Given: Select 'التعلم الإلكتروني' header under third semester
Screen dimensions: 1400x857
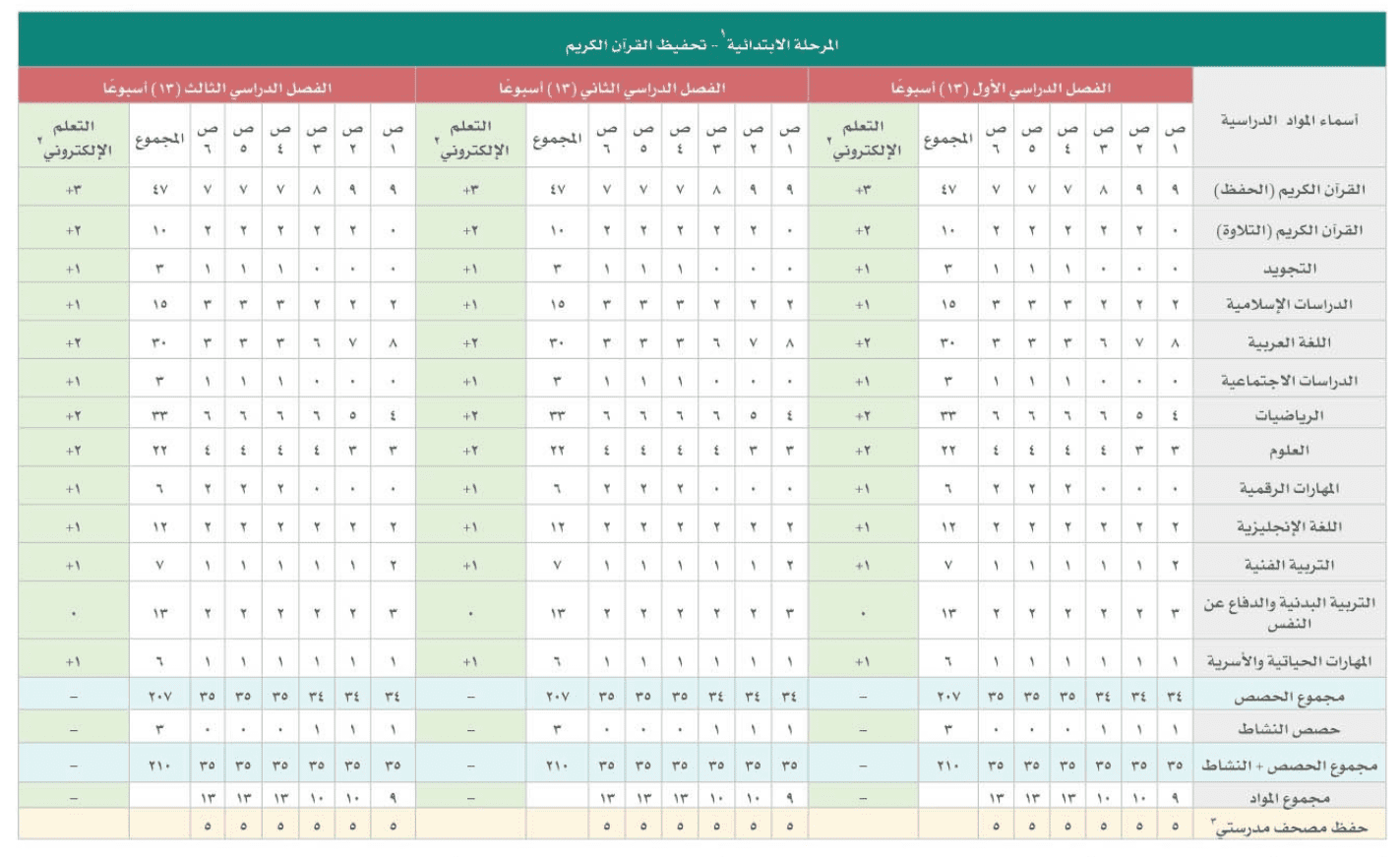Looking at the screenshot, I should [74, 139].
